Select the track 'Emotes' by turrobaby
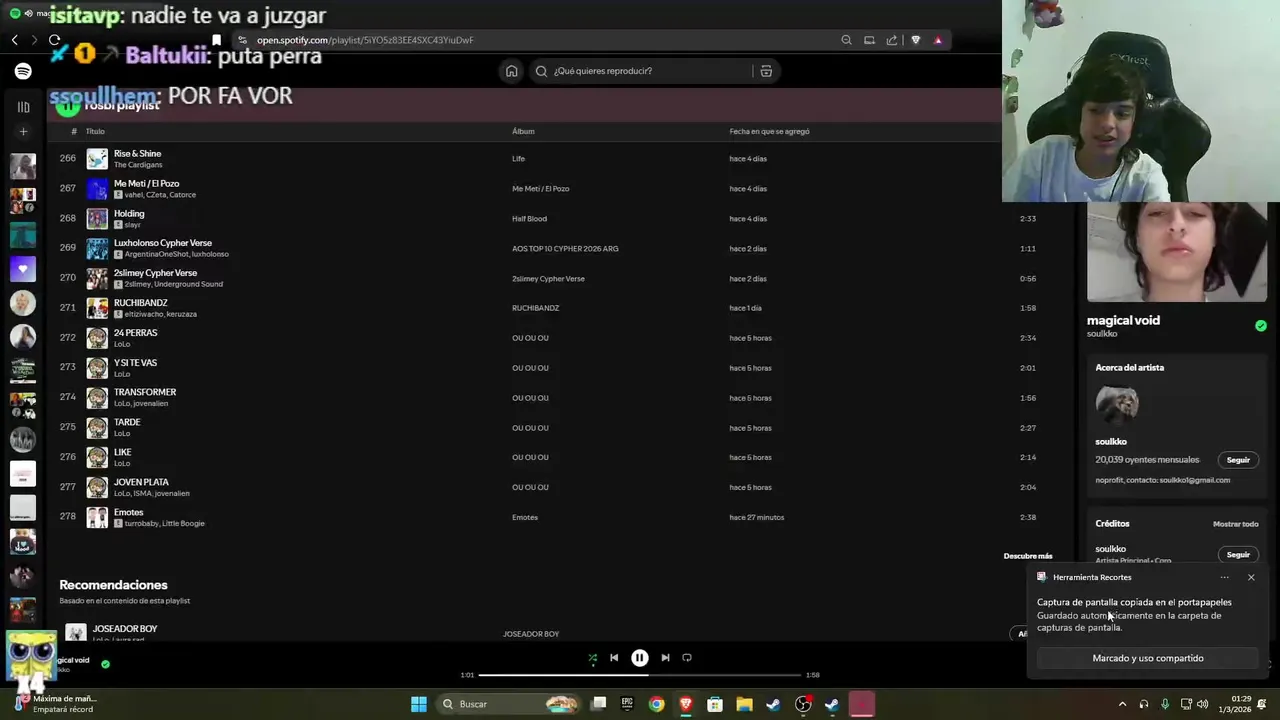1280x720 pixels. [129, 512]
